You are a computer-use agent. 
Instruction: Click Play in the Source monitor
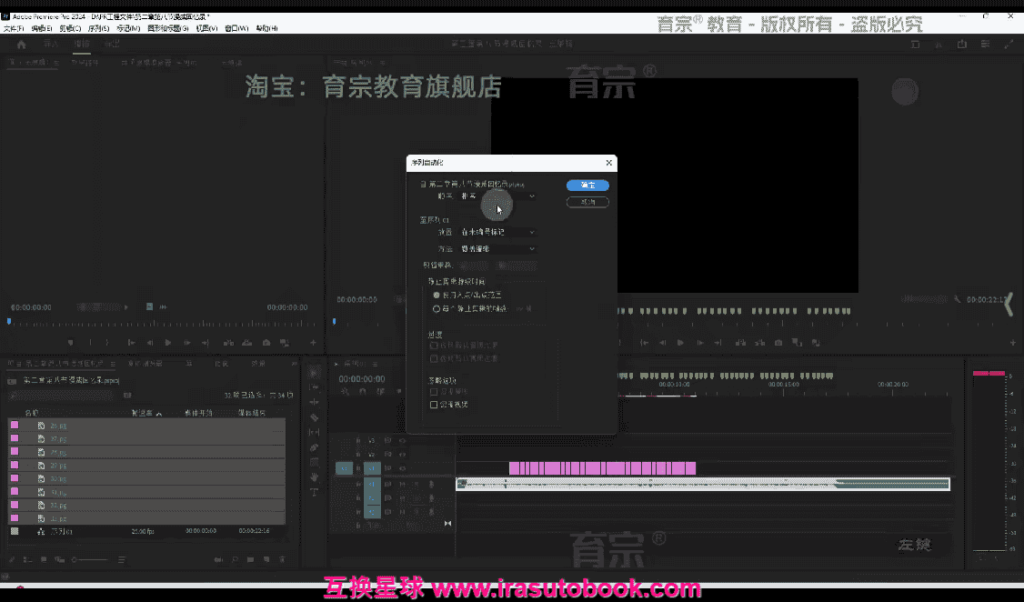point(168,343)
